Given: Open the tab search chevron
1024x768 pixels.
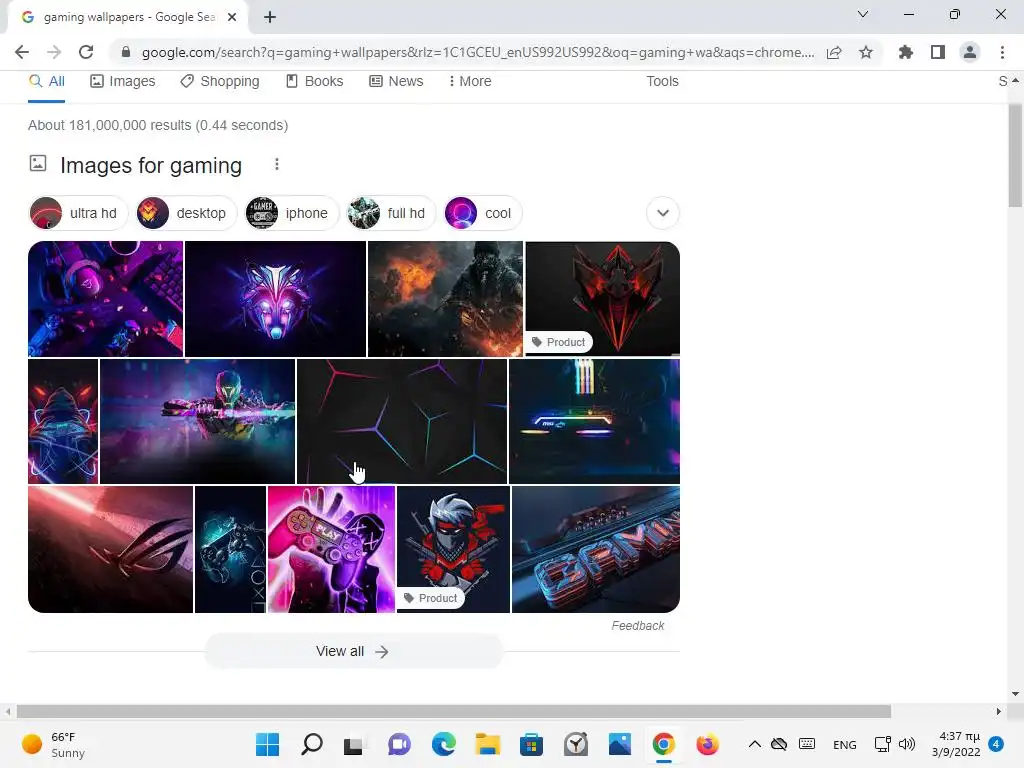Looking at the screenshot, I should [863, 14].
